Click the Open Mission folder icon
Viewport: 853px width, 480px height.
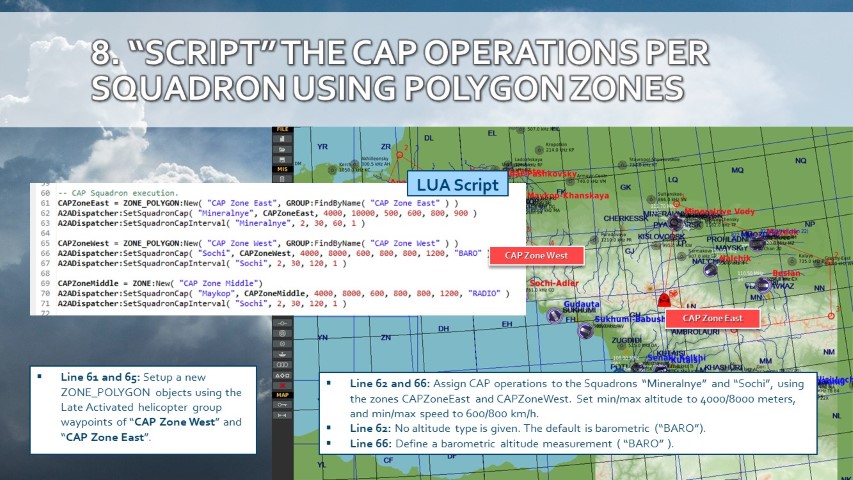(283, 148)
